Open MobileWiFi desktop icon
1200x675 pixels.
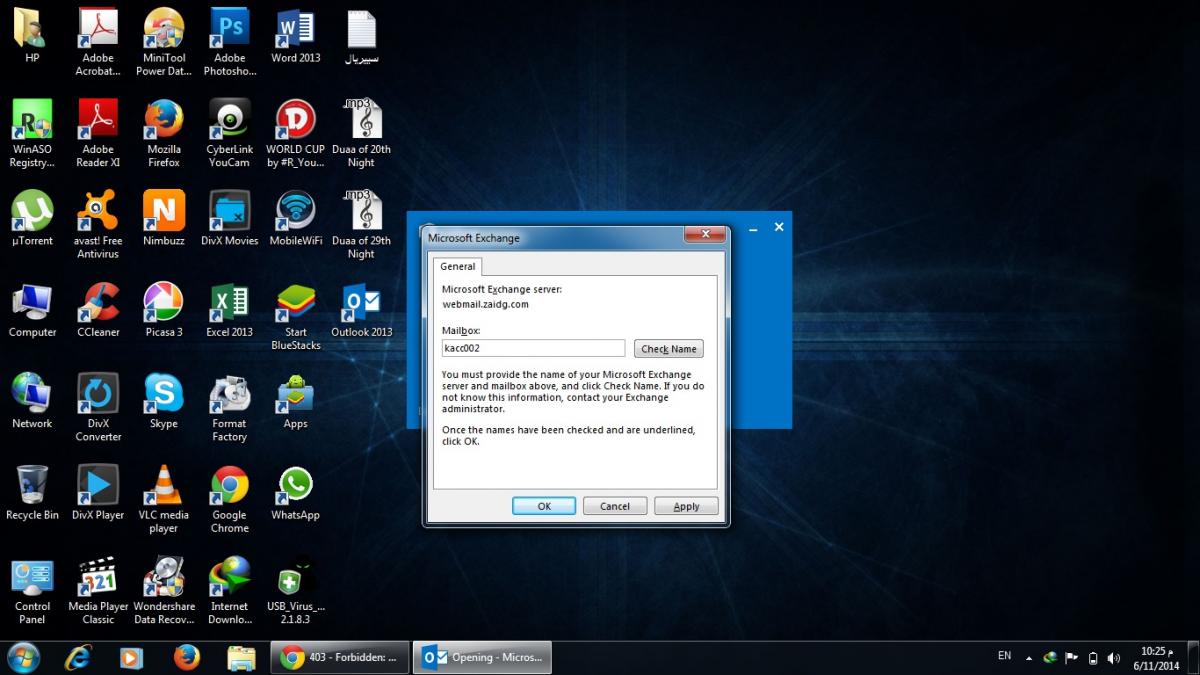point(296,219)
